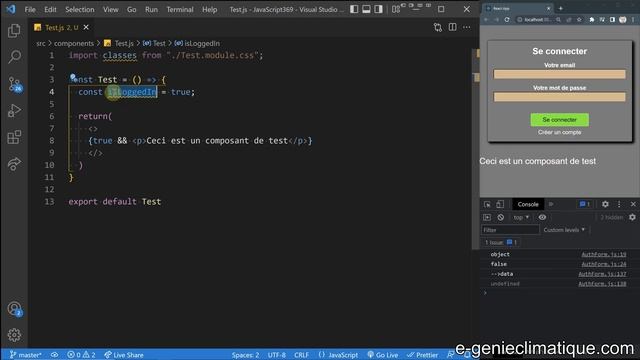Screen dimensions: 640x360
Task: Clear the DevTools console
Action: click(x=501, y=218)
